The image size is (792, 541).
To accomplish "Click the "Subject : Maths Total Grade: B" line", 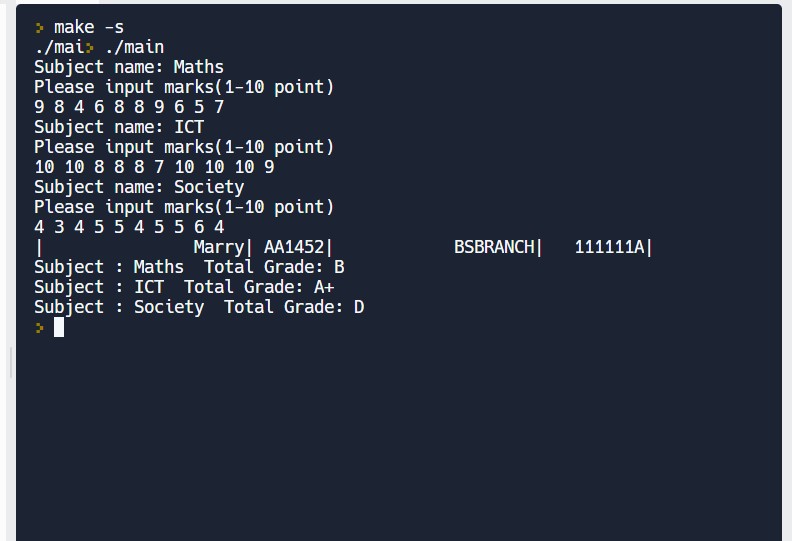I will pos(189,267).
